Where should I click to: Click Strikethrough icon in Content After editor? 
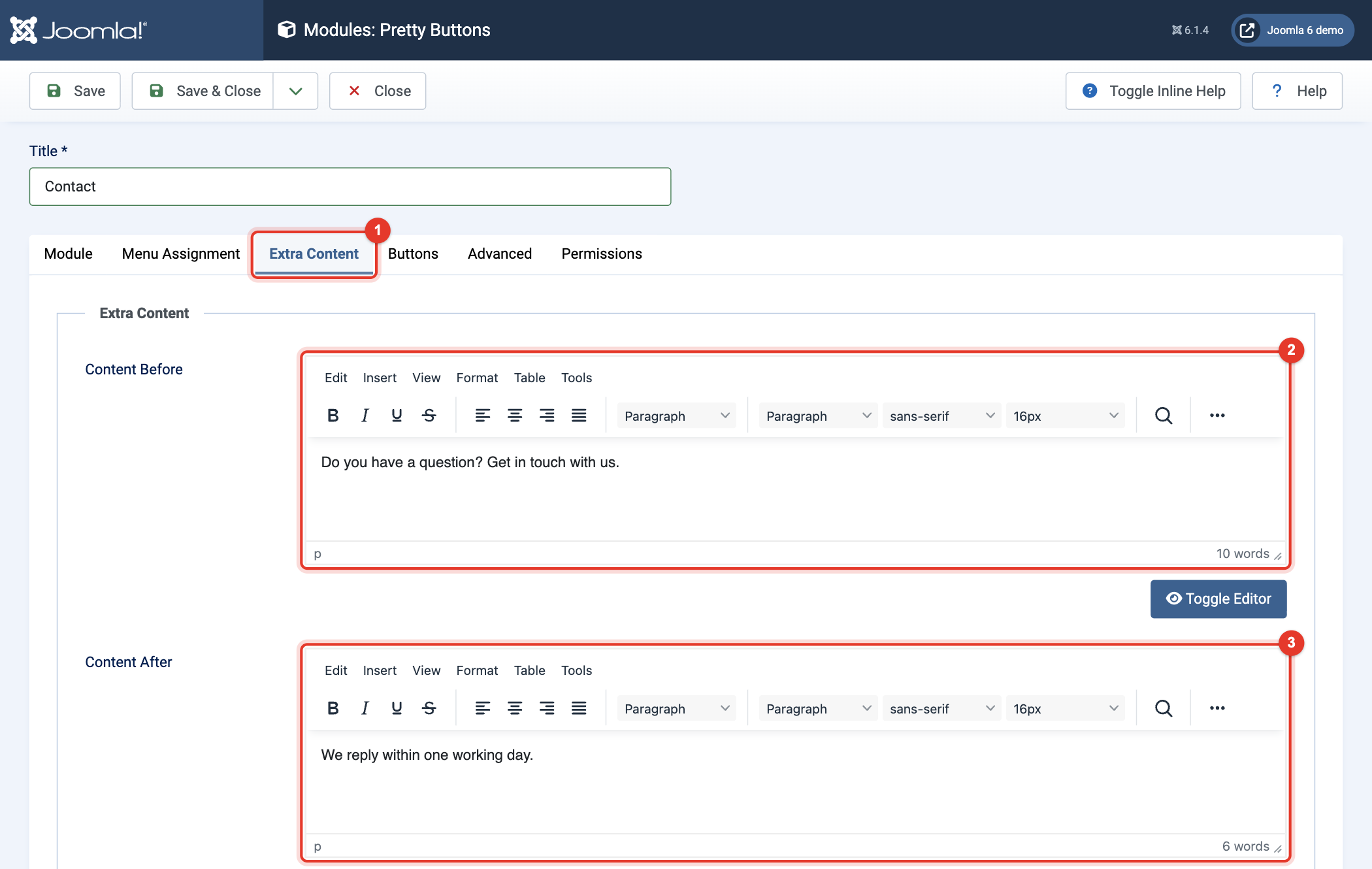(429, 708)
